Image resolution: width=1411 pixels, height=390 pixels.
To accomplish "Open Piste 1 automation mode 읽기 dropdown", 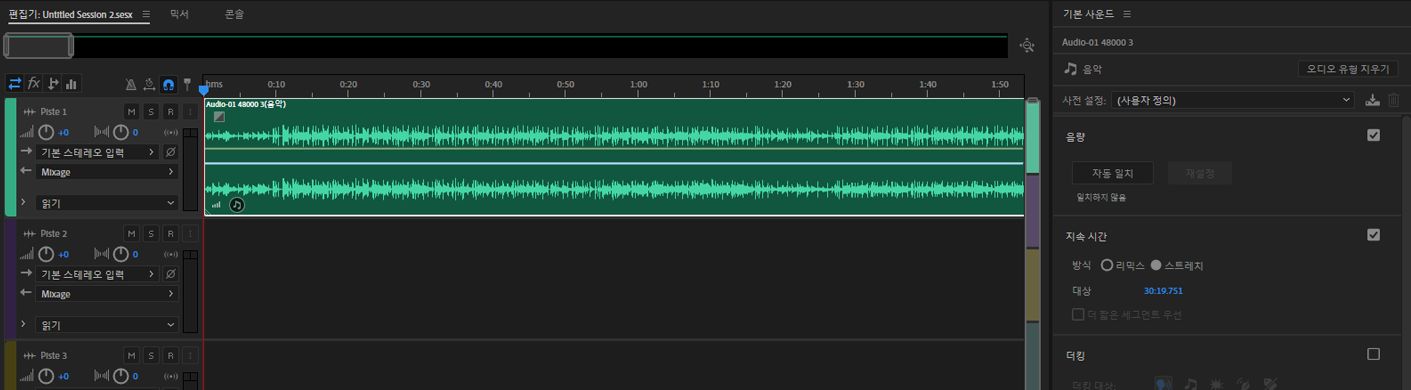I will [107, 203].
